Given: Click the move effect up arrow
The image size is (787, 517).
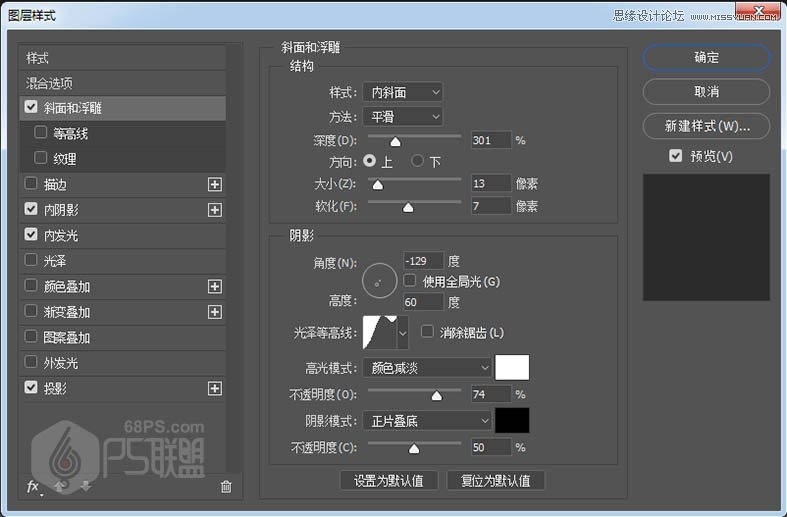Looking at the screenshot, I should click(x=60, y=486).
